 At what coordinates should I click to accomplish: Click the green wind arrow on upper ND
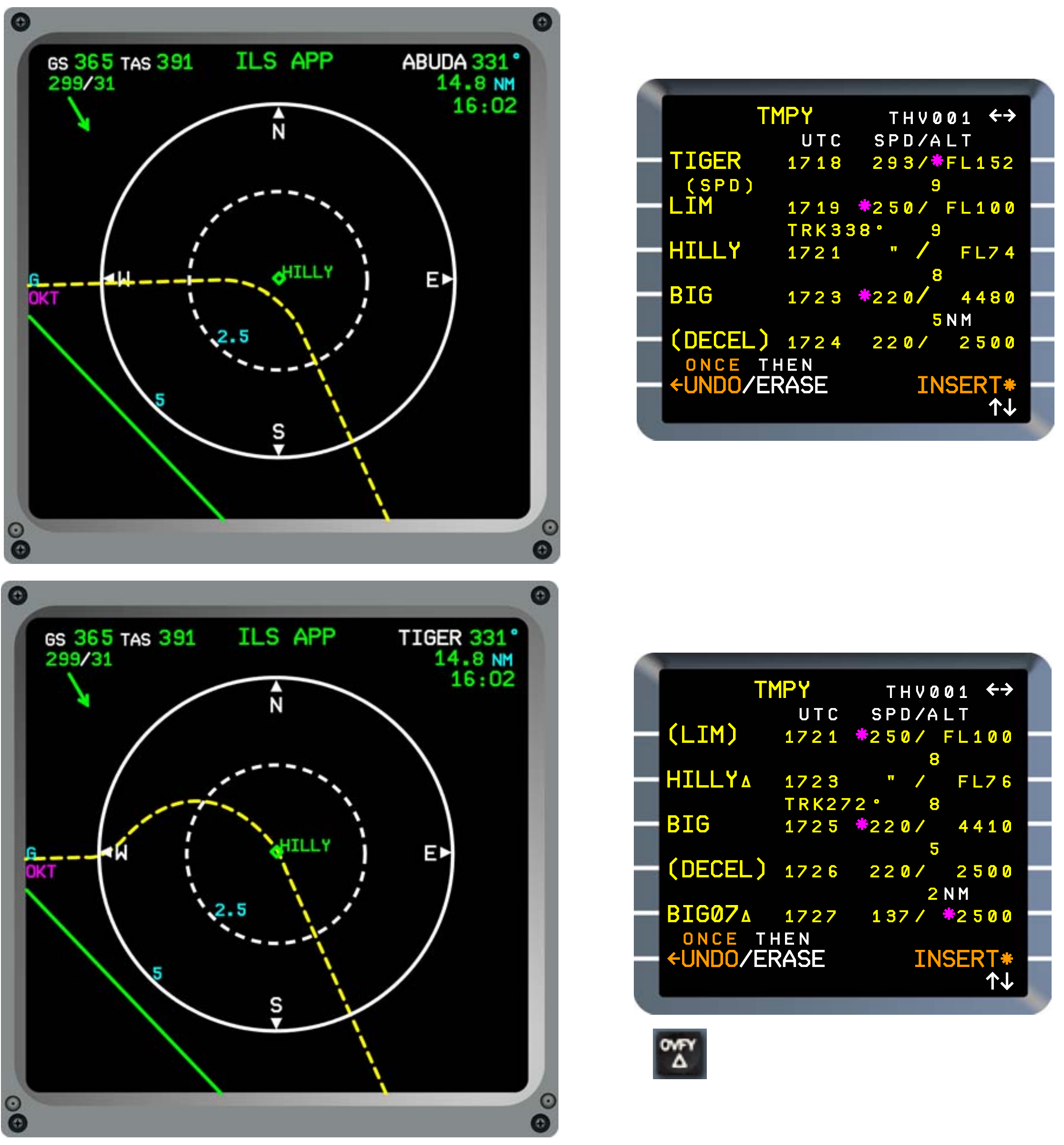click(x=79, y=114)
